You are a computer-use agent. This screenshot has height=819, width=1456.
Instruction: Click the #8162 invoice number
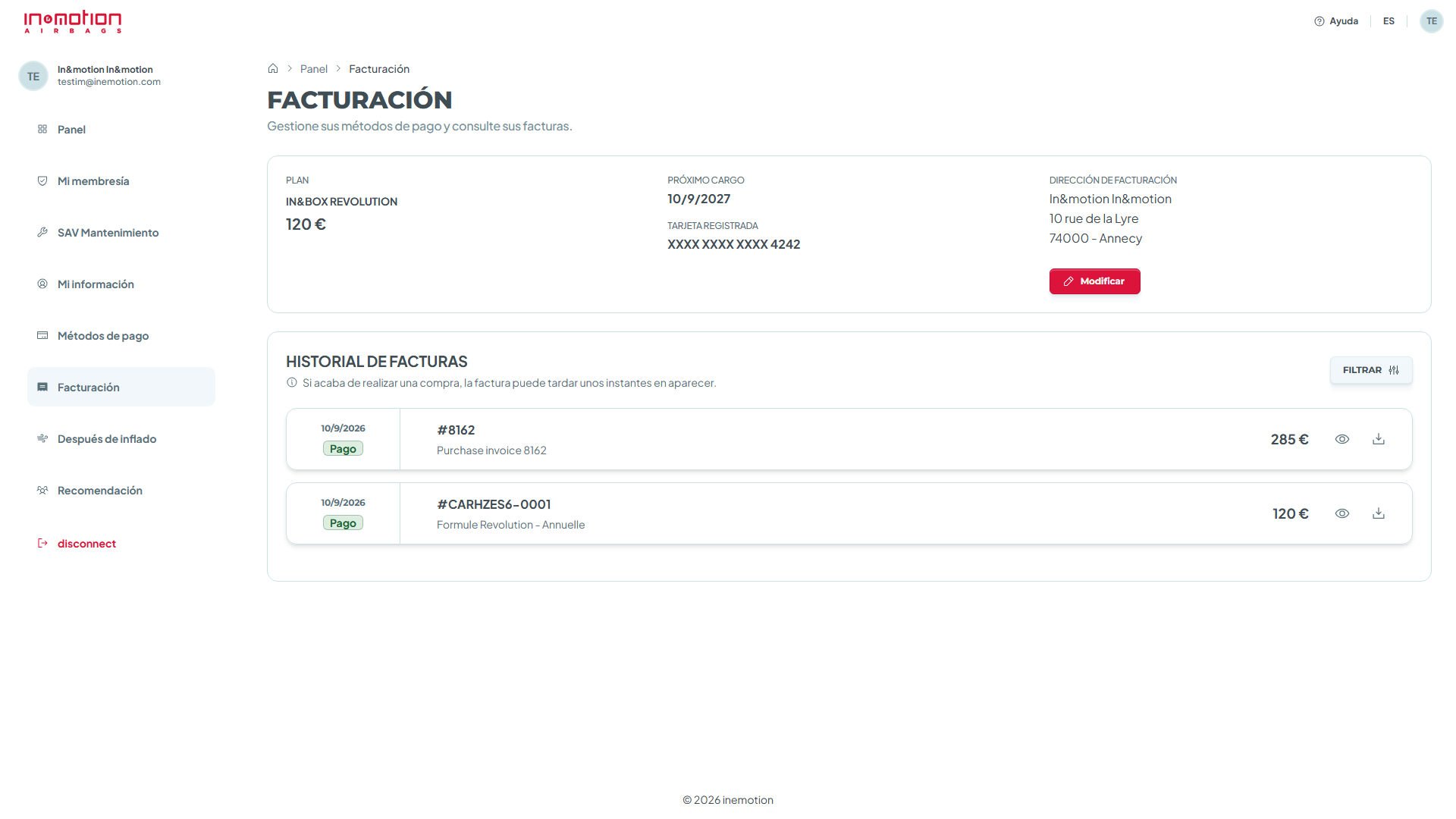tap(456, 430)
